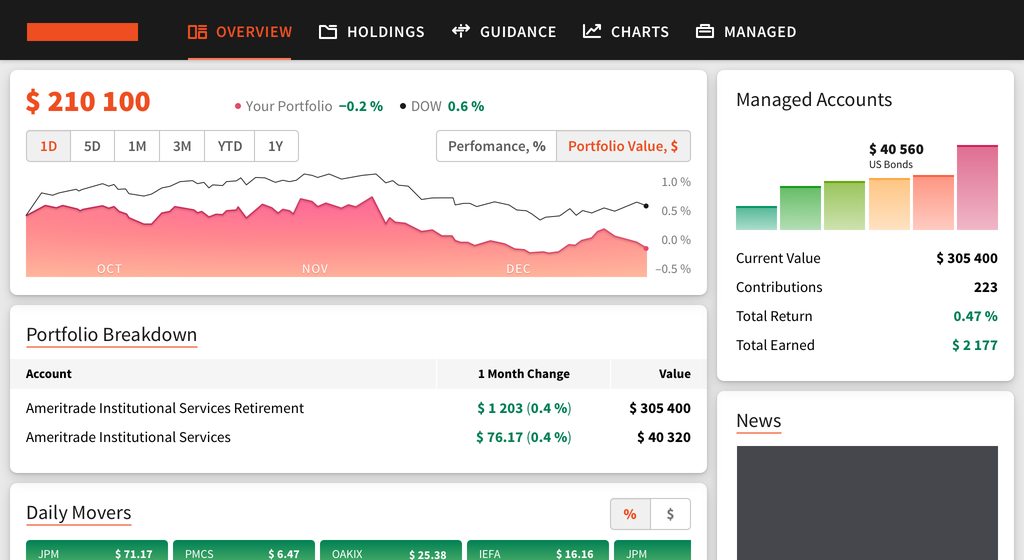Select the YTD time range

230,146
